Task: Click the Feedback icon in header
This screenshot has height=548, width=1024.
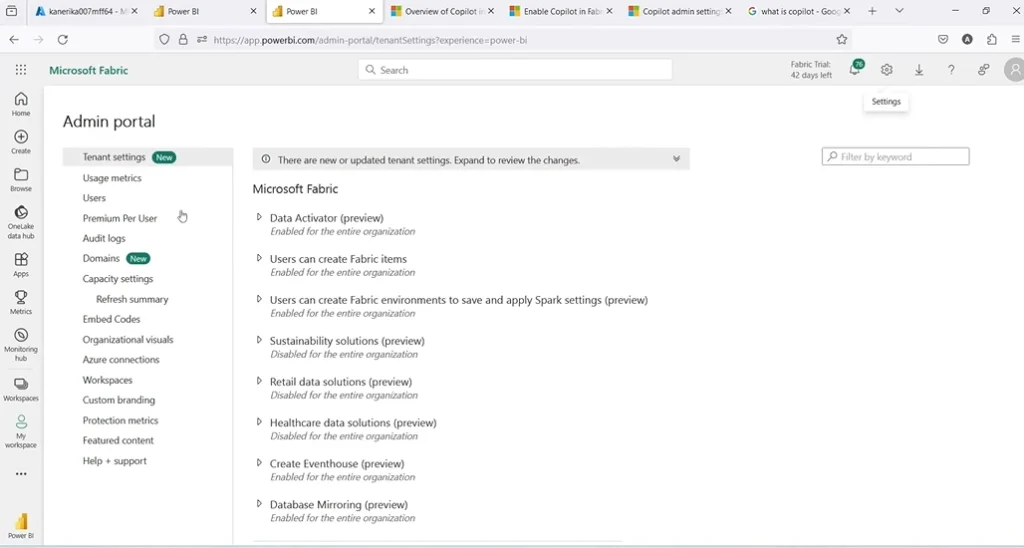Action: pos(984,70)
